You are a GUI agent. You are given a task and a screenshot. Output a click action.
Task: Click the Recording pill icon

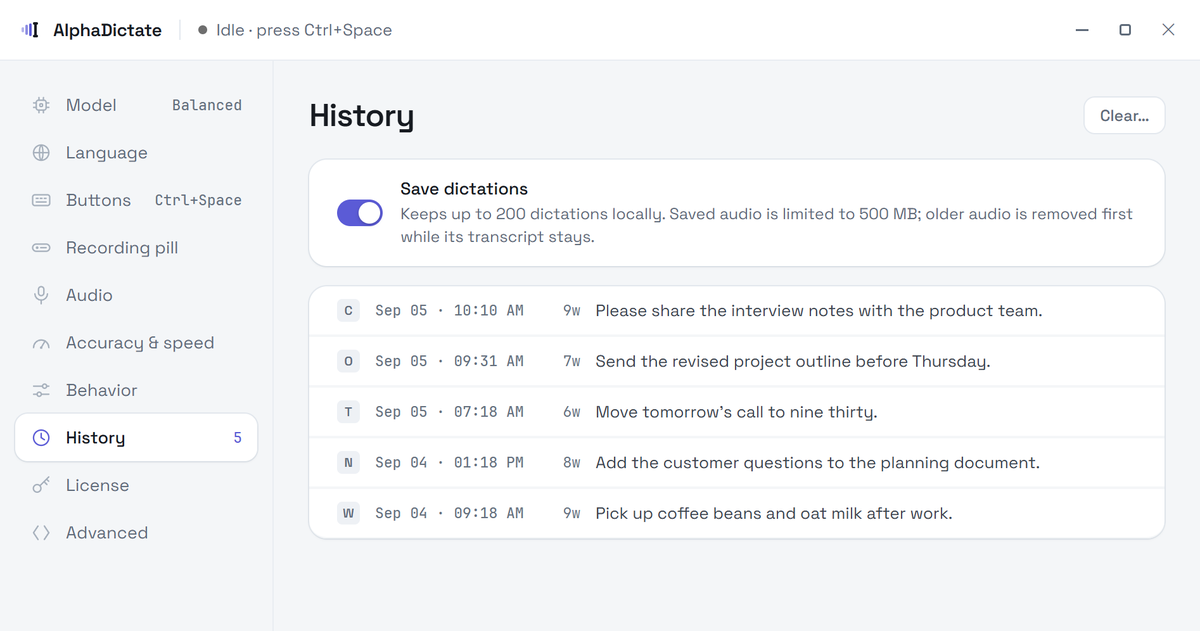click(x=41, y=248)
